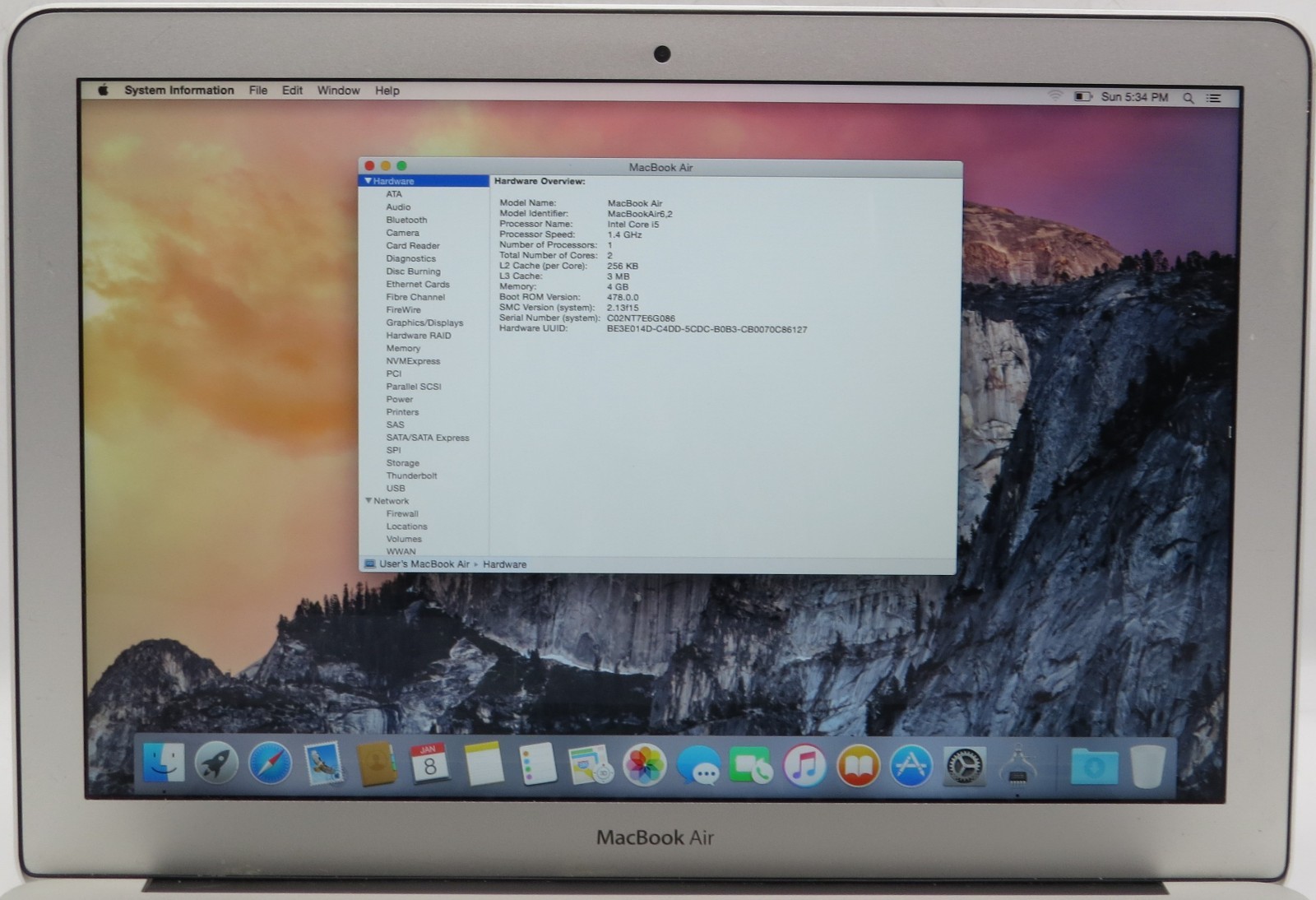This screenshot has height=900, width=1316.
Task: Click Hardware in the path bar
Action: [504, 564]
